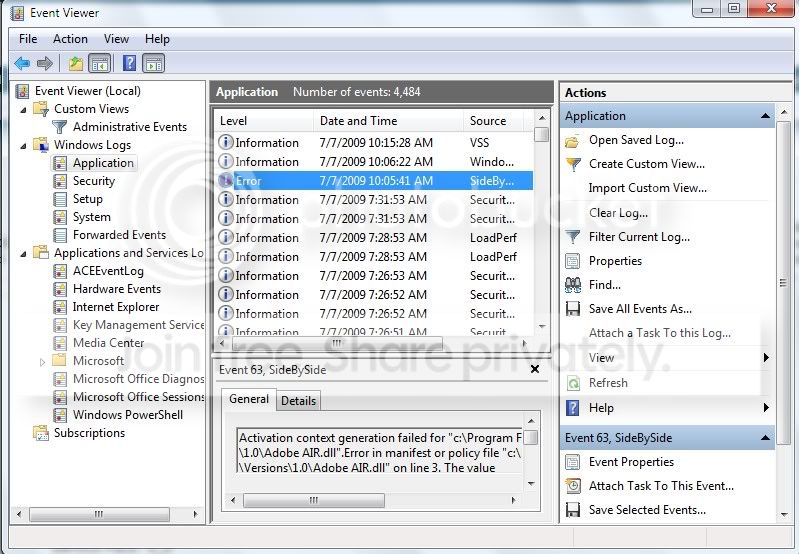Click the console tree horizontal scrollbar thumb

click(99, 514)
